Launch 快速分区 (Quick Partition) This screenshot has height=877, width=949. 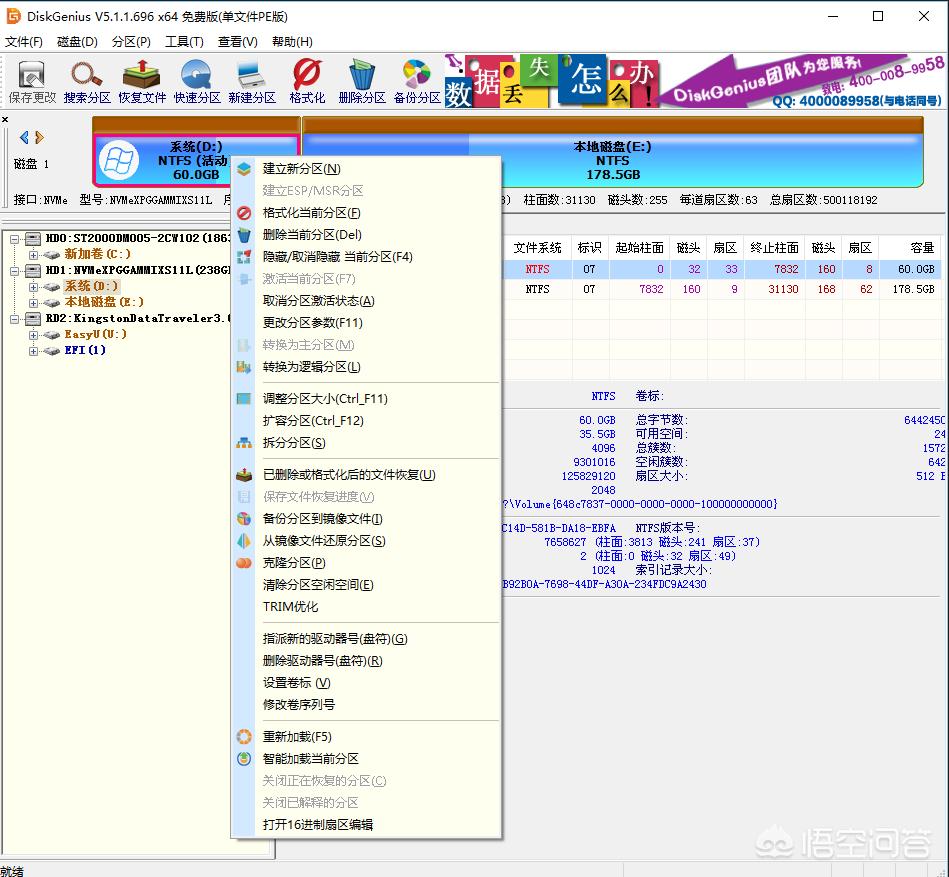click(x=195, y=78)
